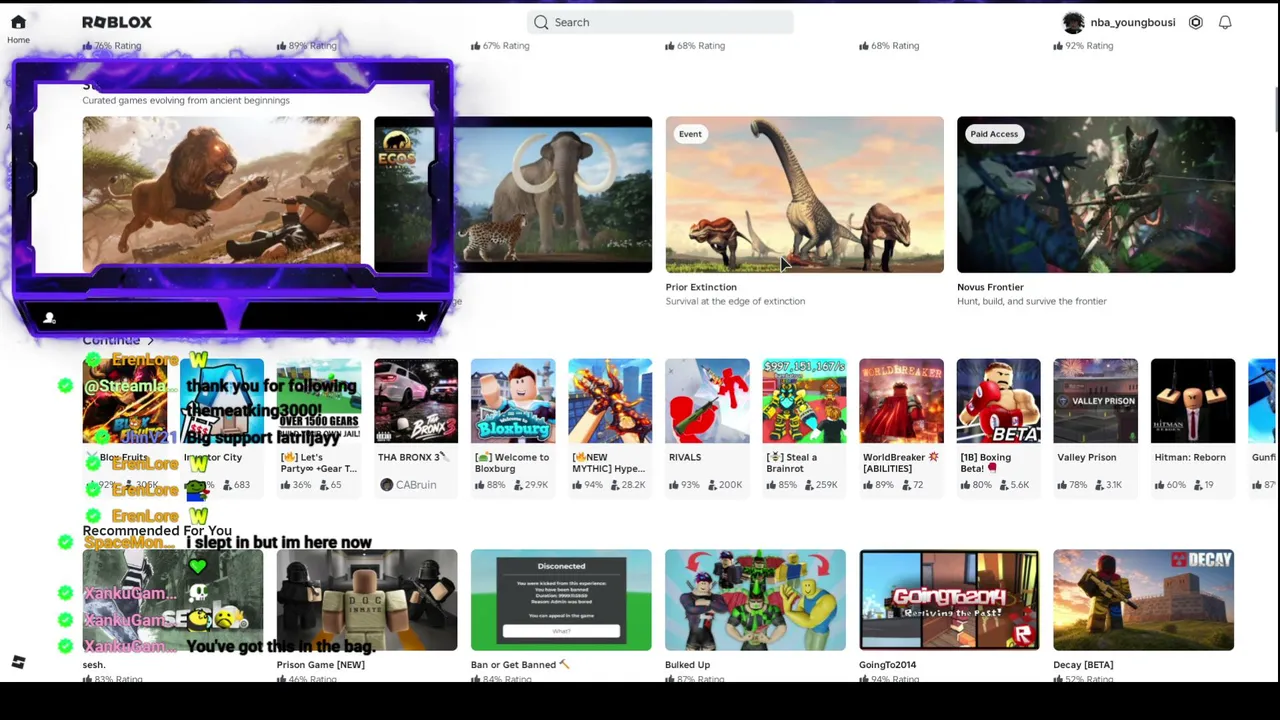This screenshot has height=720, width=1280.
Task: Open the notifications bell
Action: tap(1225, 22)
